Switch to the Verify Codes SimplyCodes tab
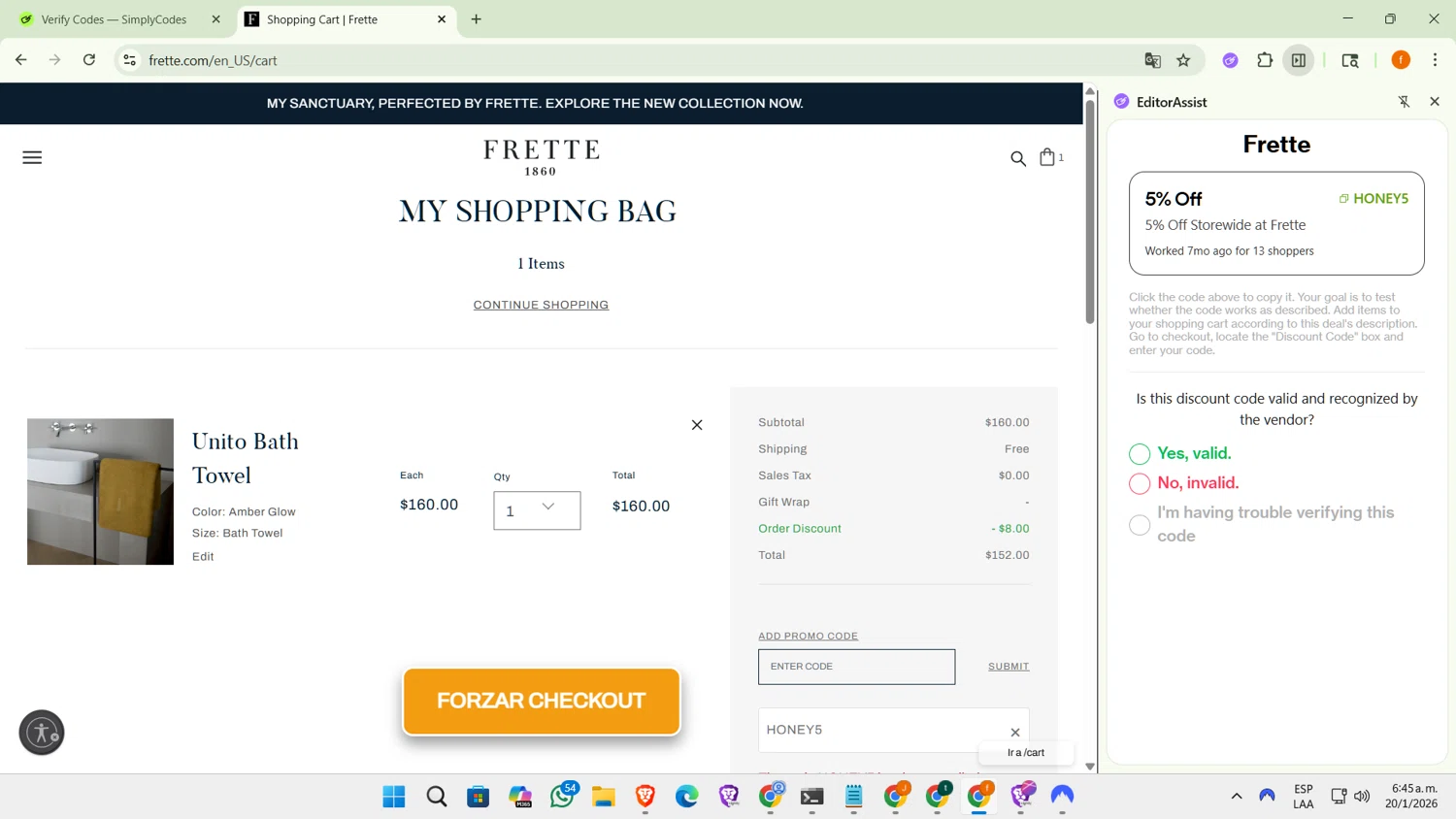Viewport: 1456px width, 819px height. 115,19
